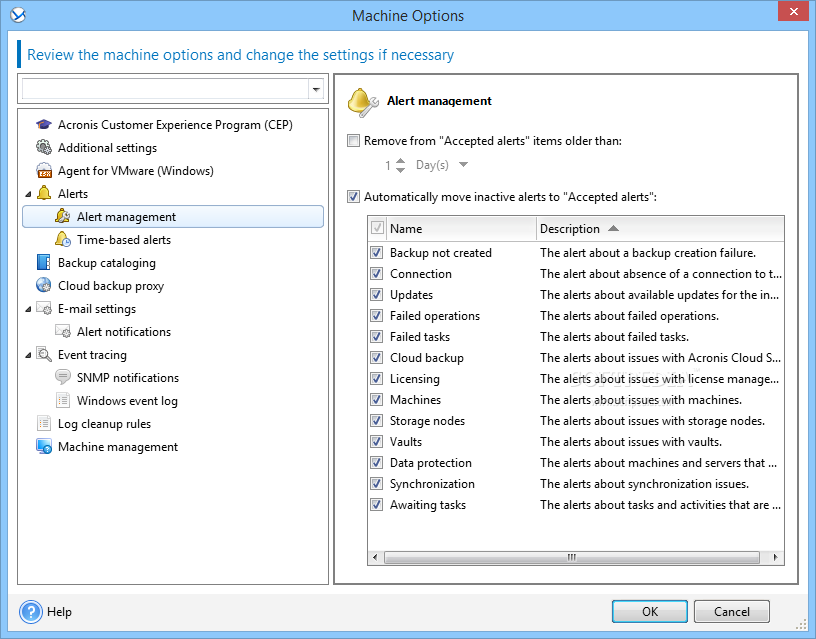
Task: Uncheck the Vaults alert checkbox
Action: coord(376,441)
